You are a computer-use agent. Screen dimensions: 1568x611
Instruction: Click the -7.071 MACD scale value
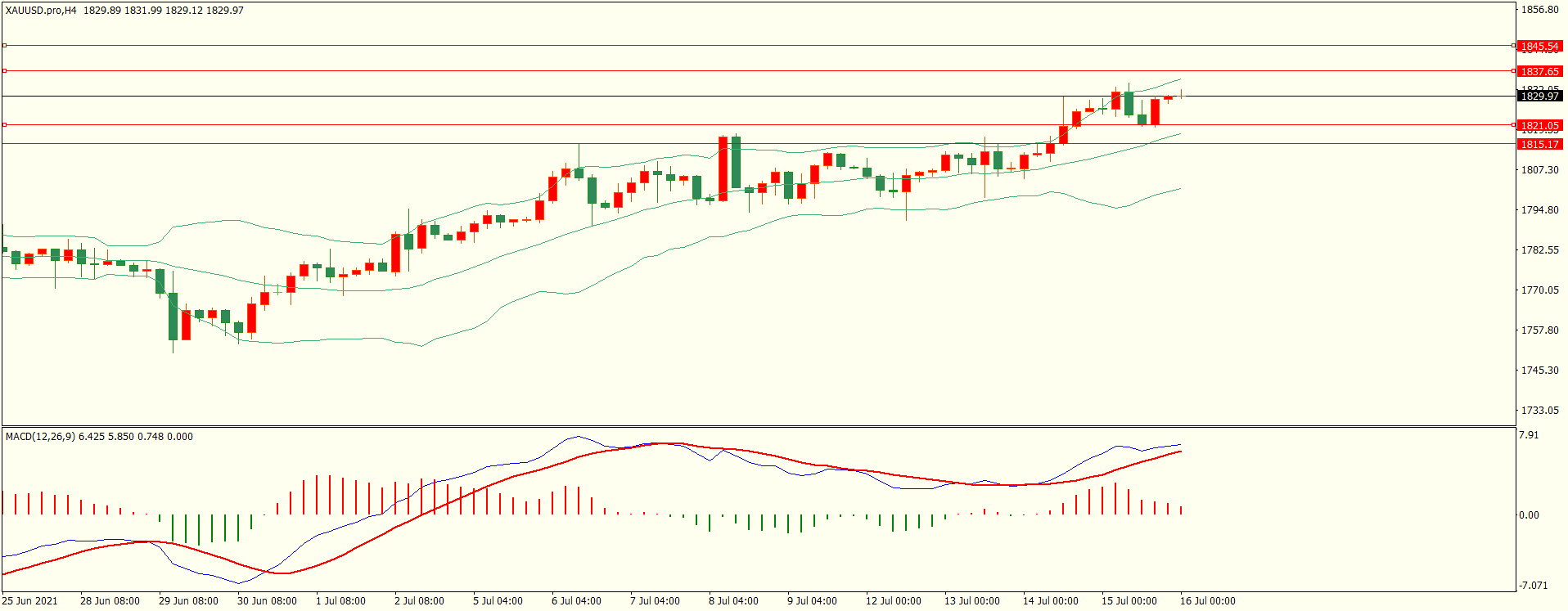(1533, 586)
